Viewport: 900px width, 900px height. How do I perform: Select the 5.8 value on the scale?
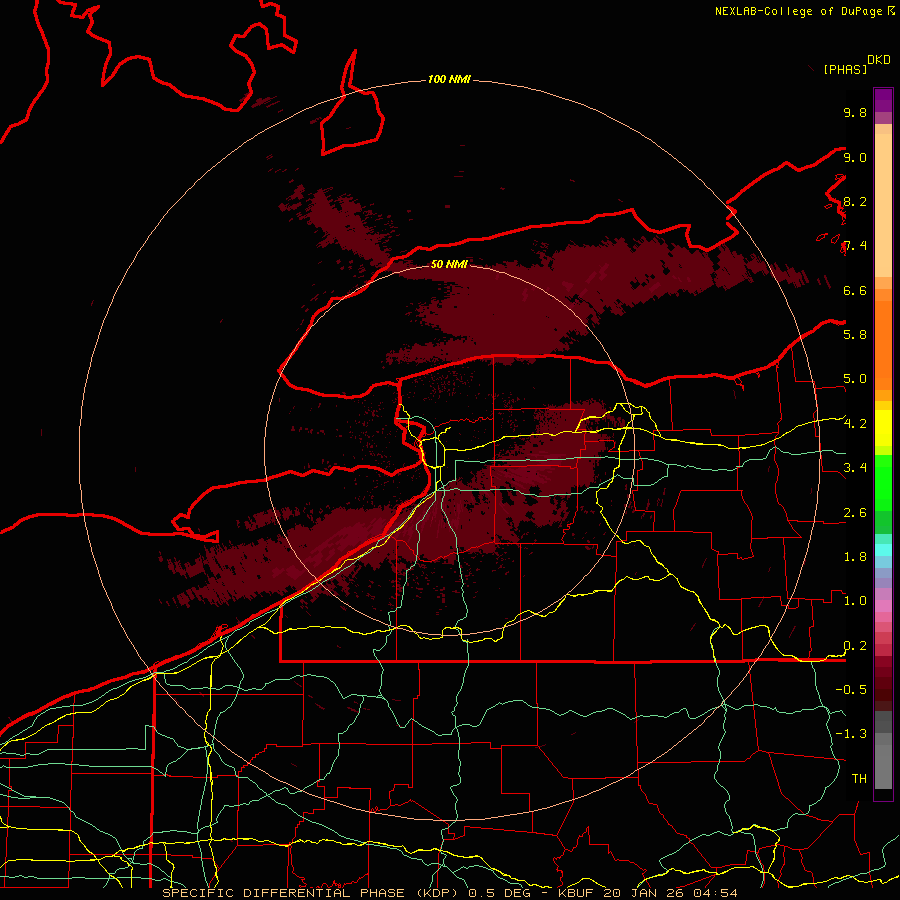855,334
